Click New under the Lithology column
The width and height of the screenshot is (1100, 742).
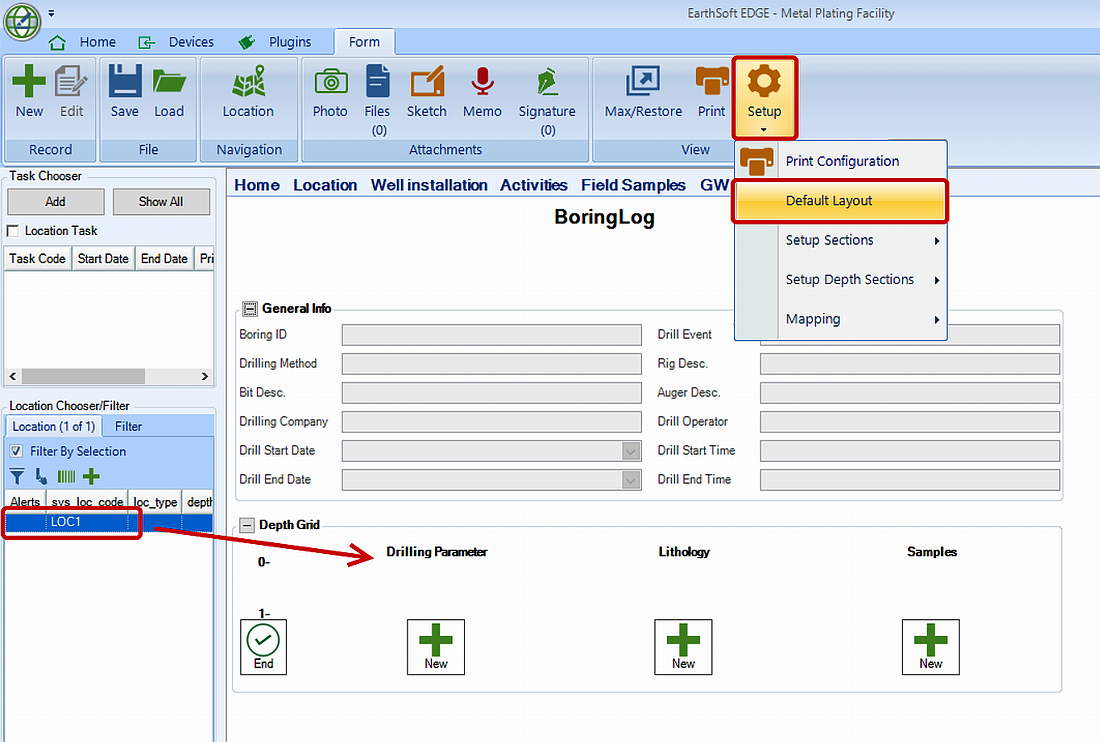pos(683,646)
